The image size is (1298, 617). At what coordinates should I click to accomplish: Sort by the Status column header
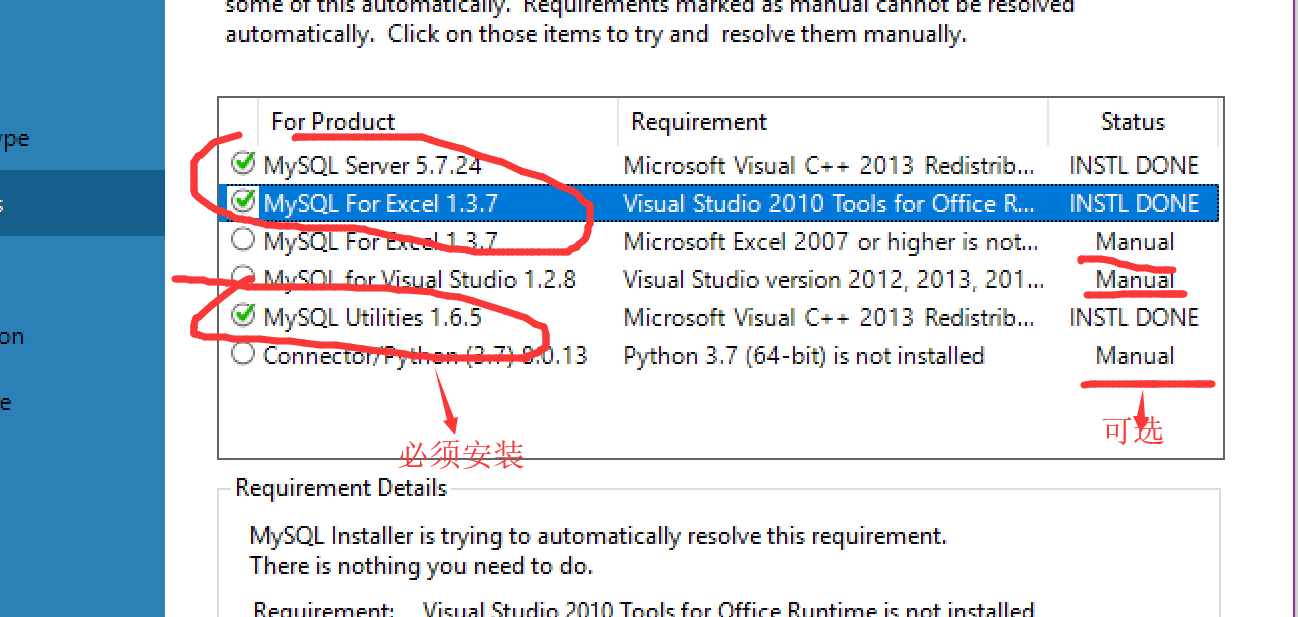[1133, 122]
